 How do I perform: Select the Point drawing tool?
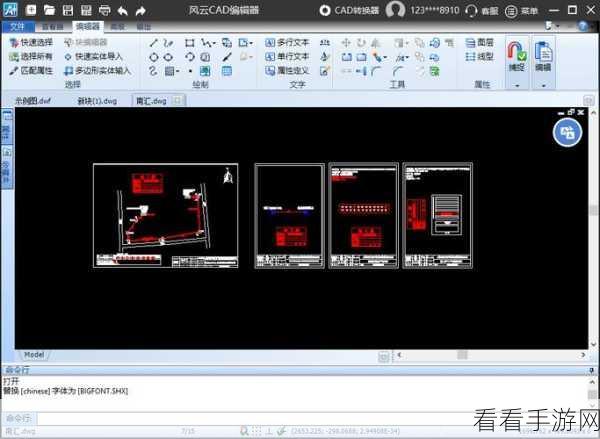coord(190,71)
